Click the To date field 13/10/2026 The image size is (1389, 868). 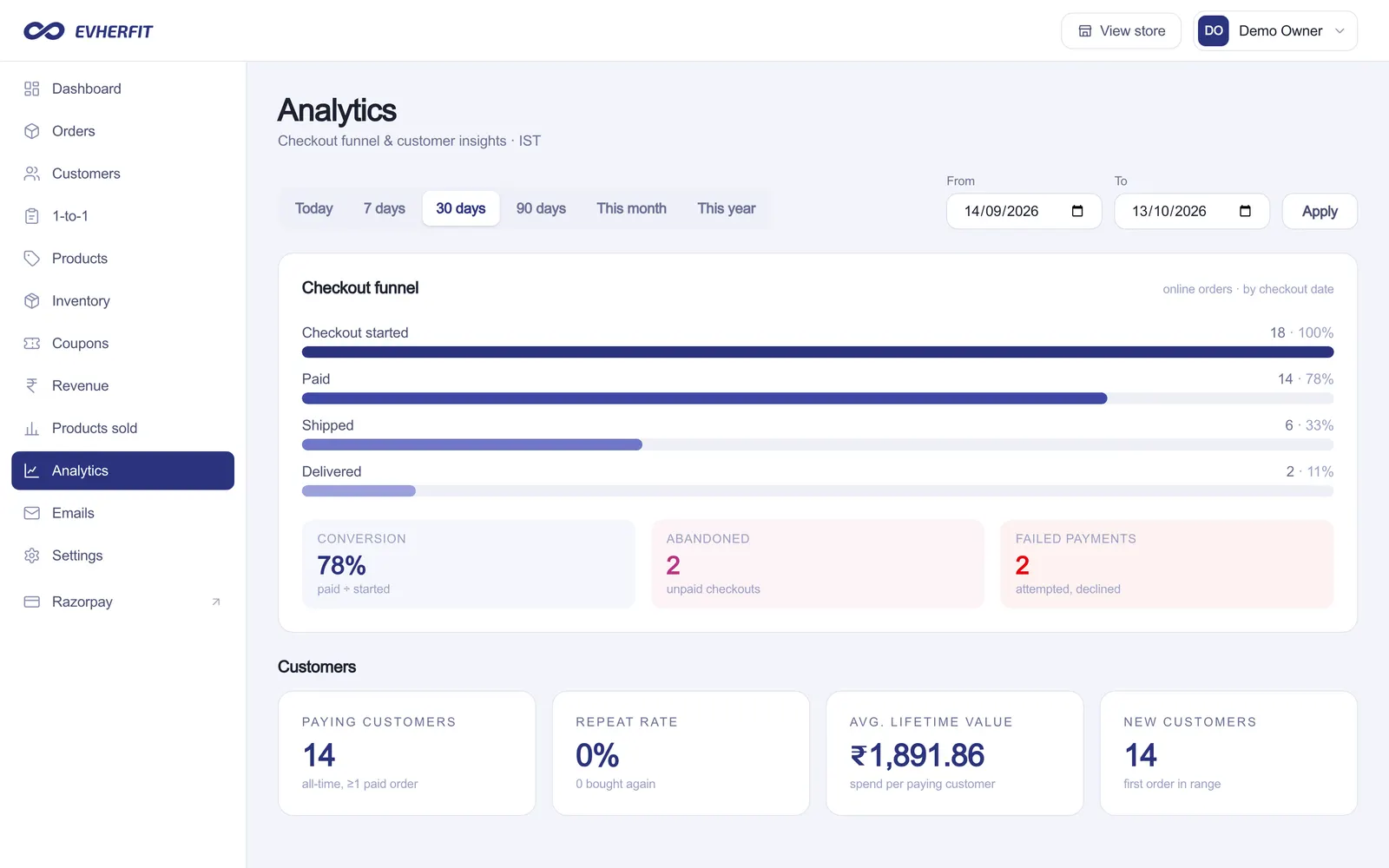pos(1191,211)
